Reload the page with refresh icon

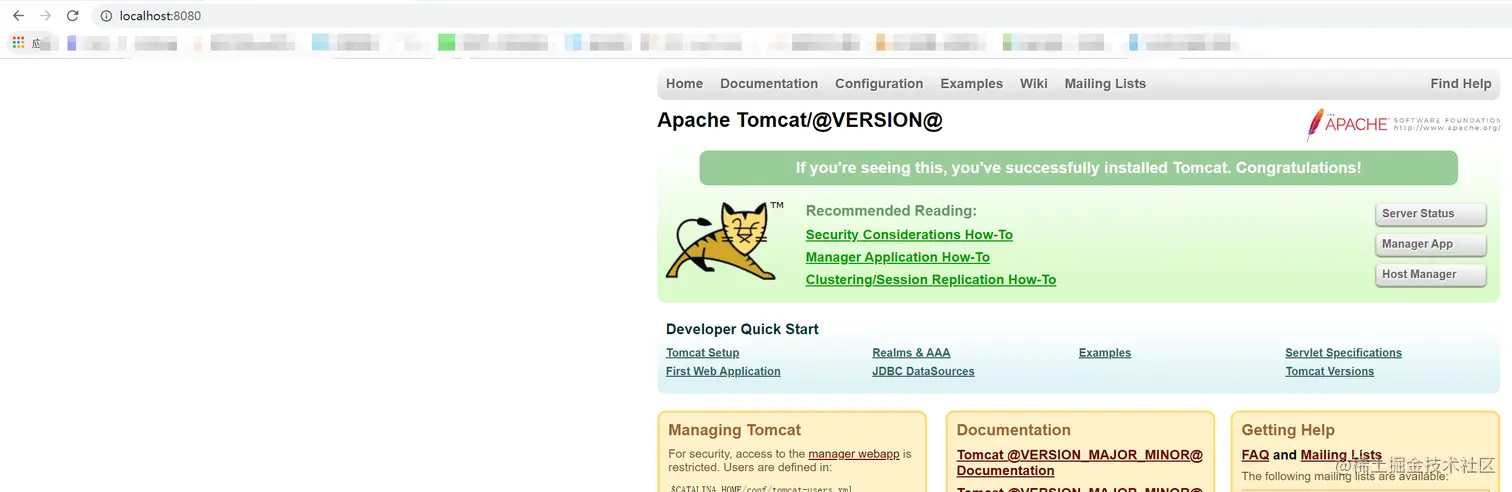(x=72, y=16)
